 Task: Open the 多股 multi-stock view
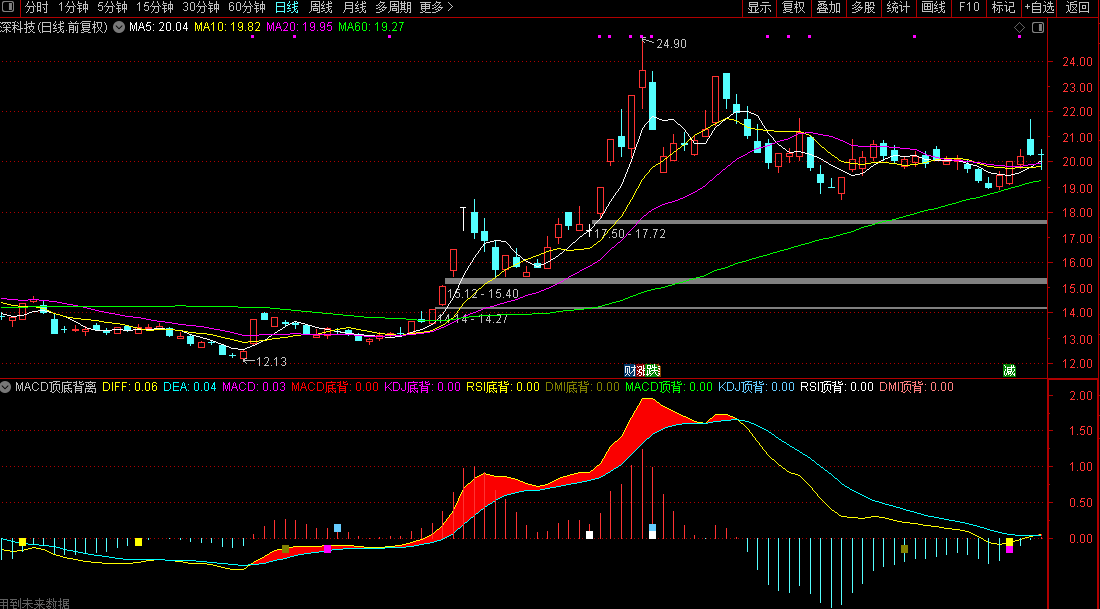[863, 8]
